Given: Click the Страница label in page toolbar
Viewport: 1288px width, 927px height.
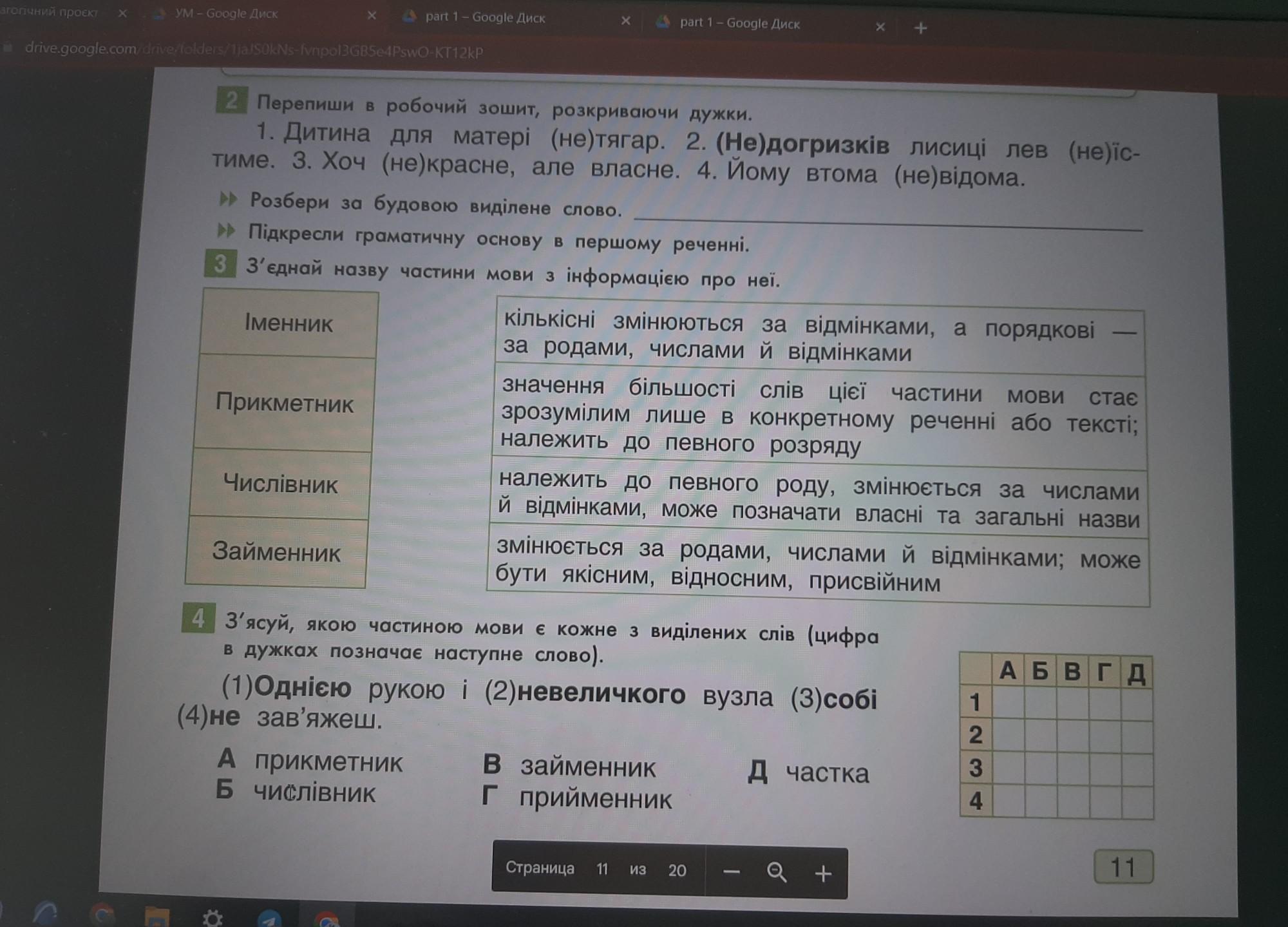Looking at the screenshot, I should [x=540, y=868].
